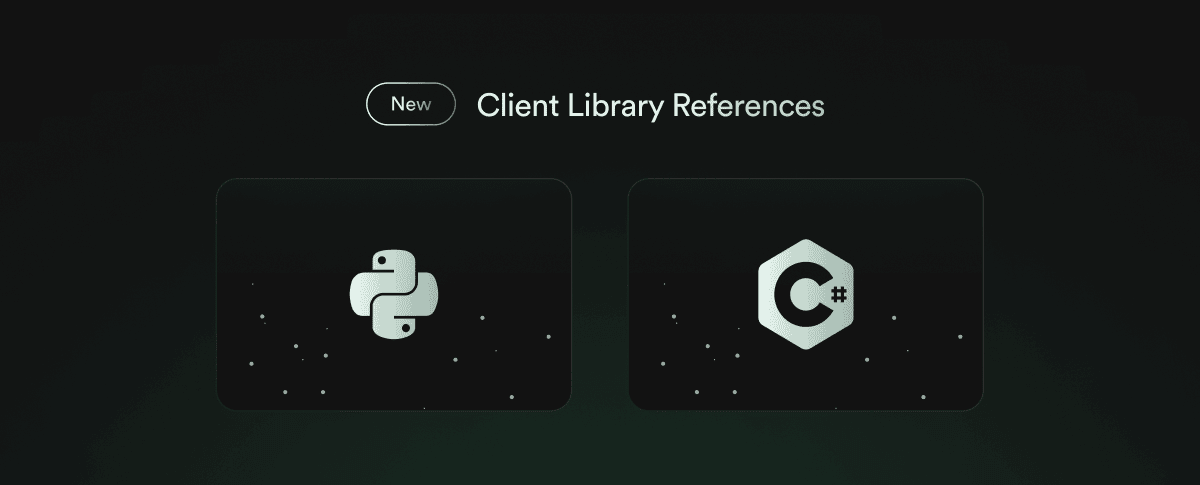The height and width of the screenshot is (485, 1200).
Task: Click the eye dot on Python's bottom snake
Action: pyautogui.click(x=406, y=327)
